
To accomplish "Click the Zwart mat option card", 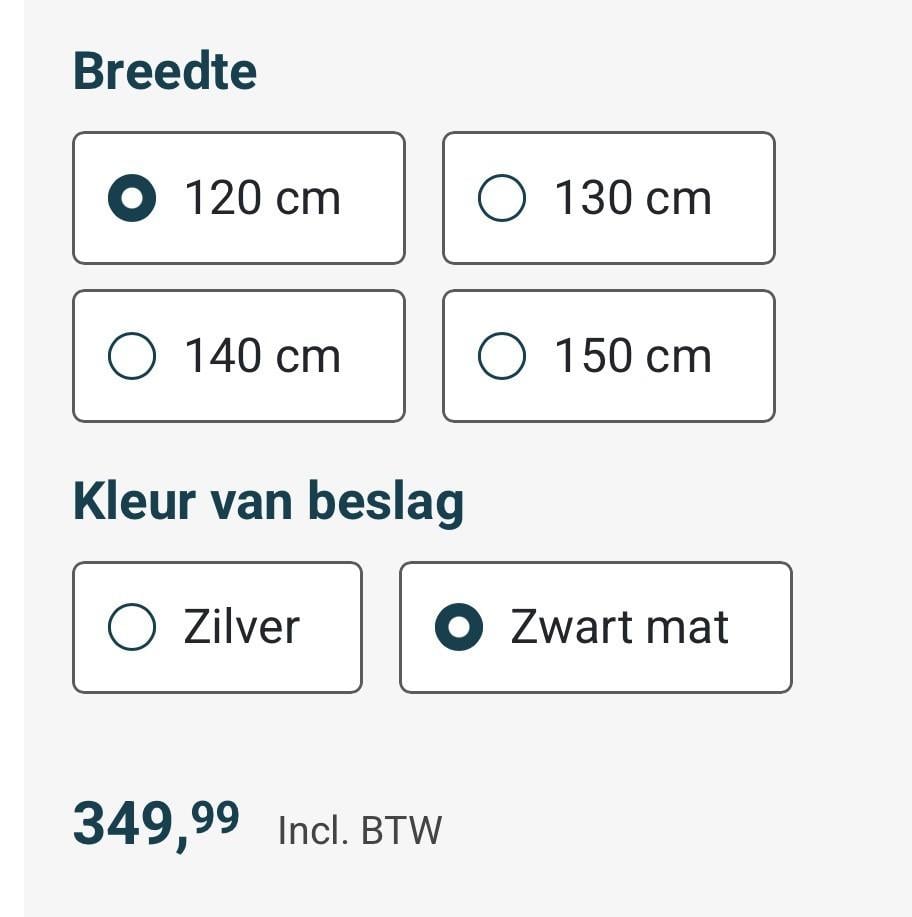I will (x=595, y=626).
